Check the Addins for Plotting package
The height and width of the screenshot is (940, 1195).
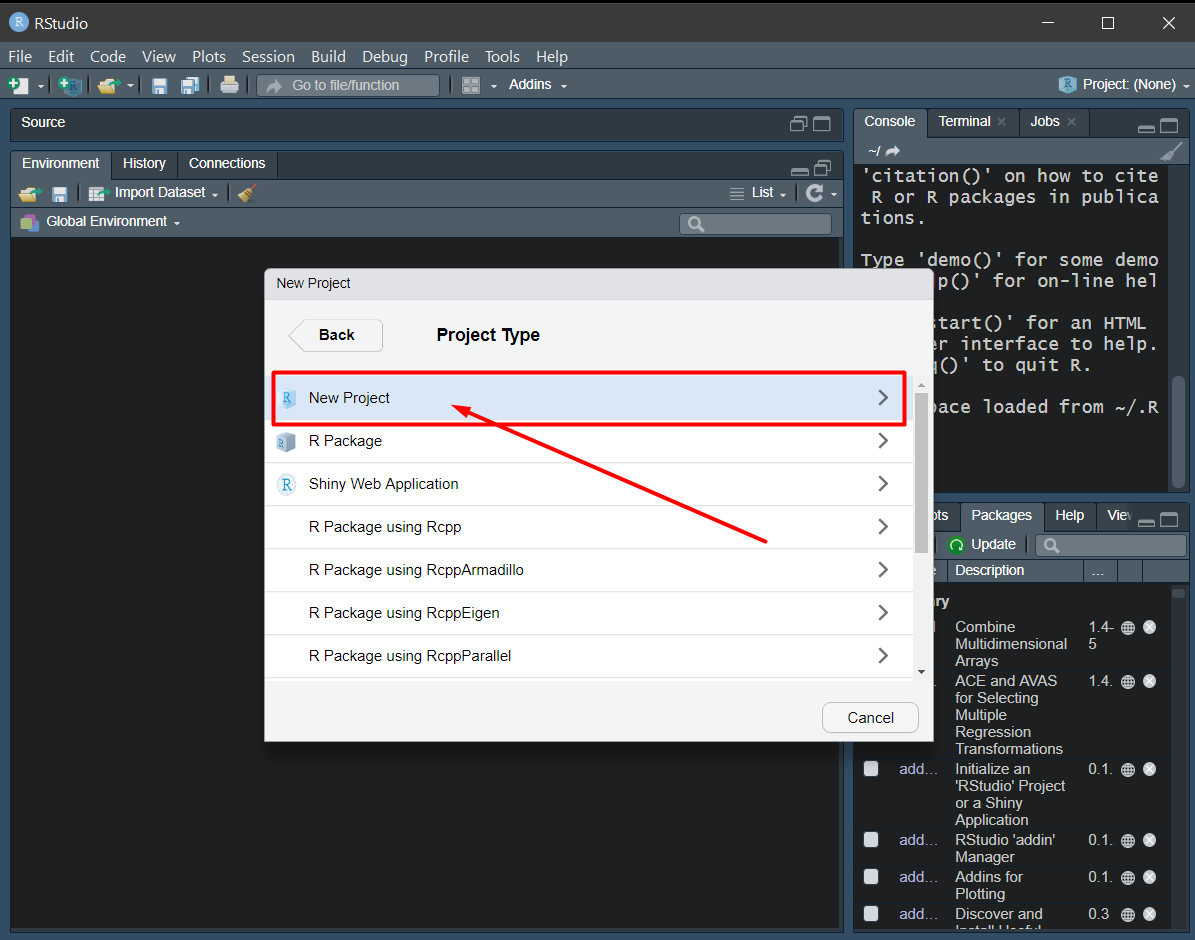871,876
